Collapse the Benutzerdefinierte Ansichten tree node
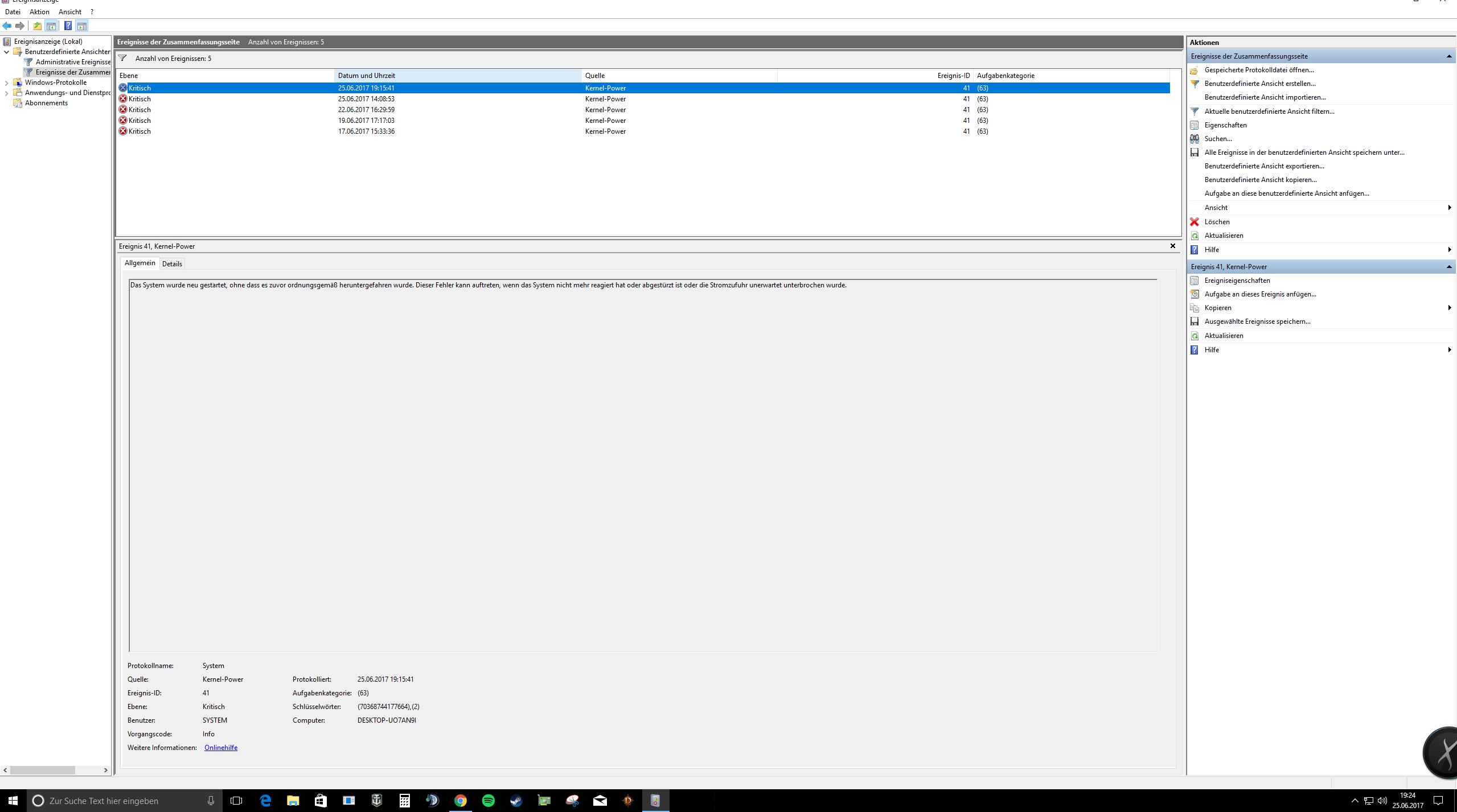 tap(6, 52)
